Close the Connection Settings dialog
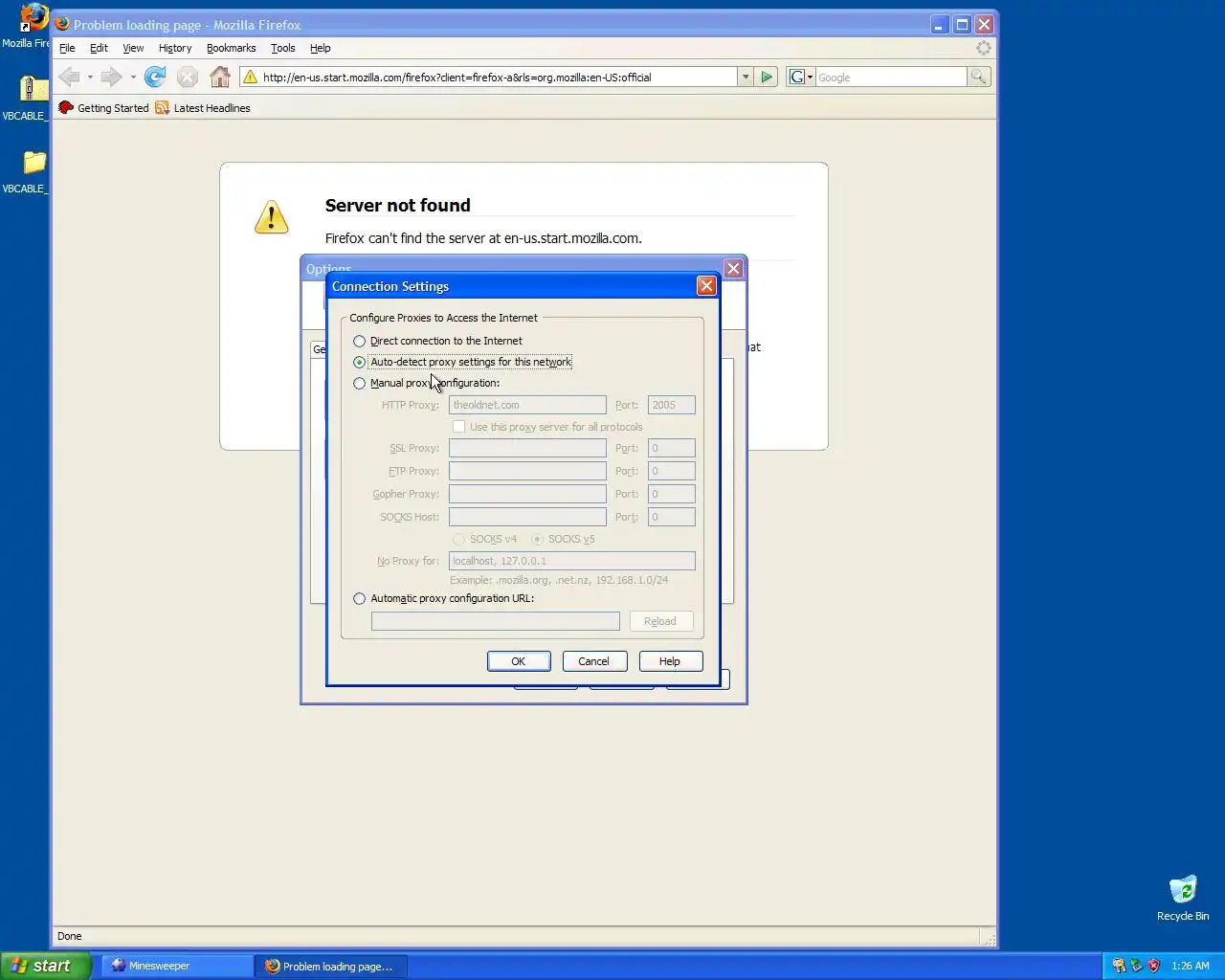 [706, 285]
